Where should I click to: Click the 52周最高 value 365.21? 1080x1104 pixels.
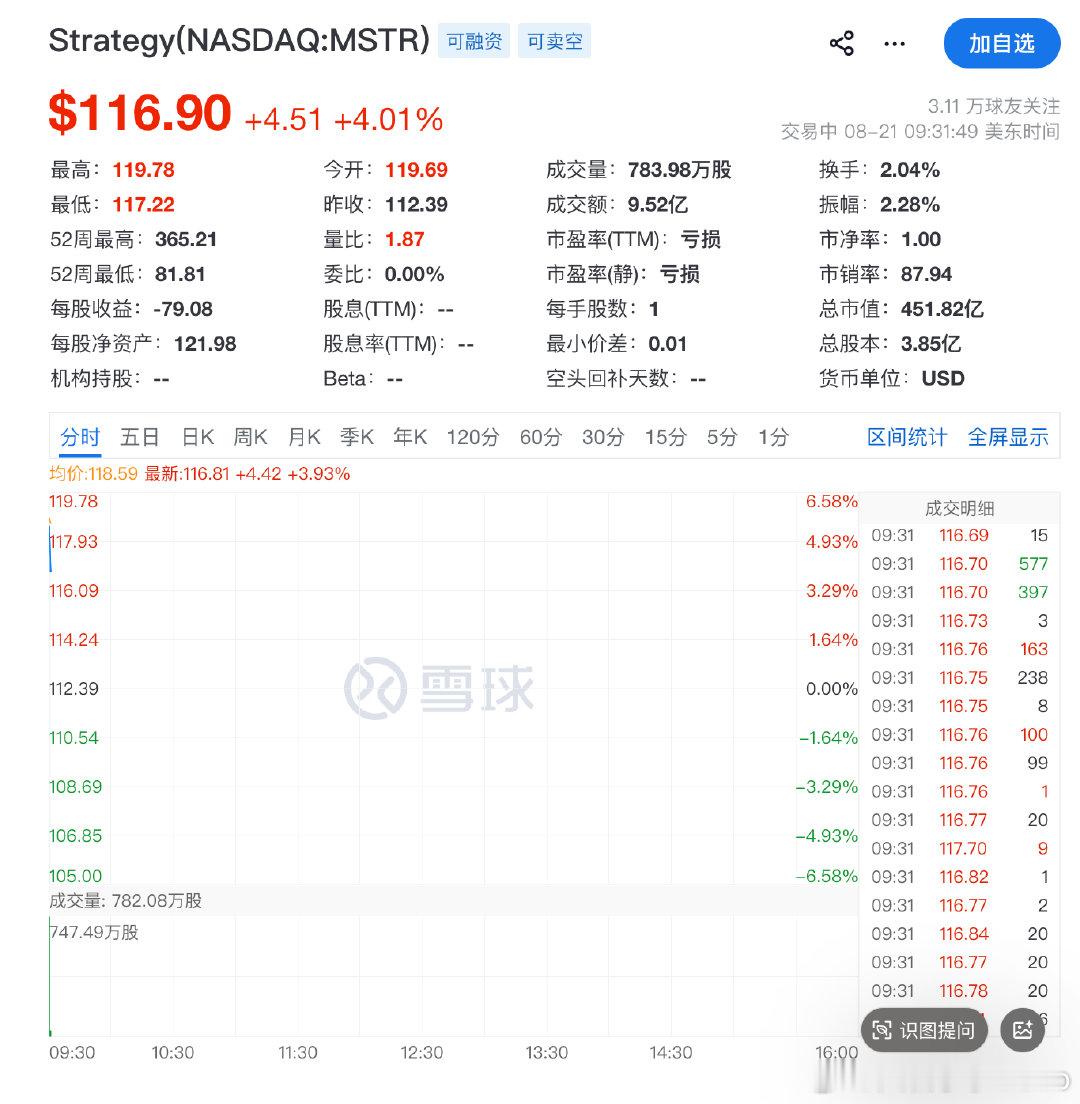[x=186, y=239]
